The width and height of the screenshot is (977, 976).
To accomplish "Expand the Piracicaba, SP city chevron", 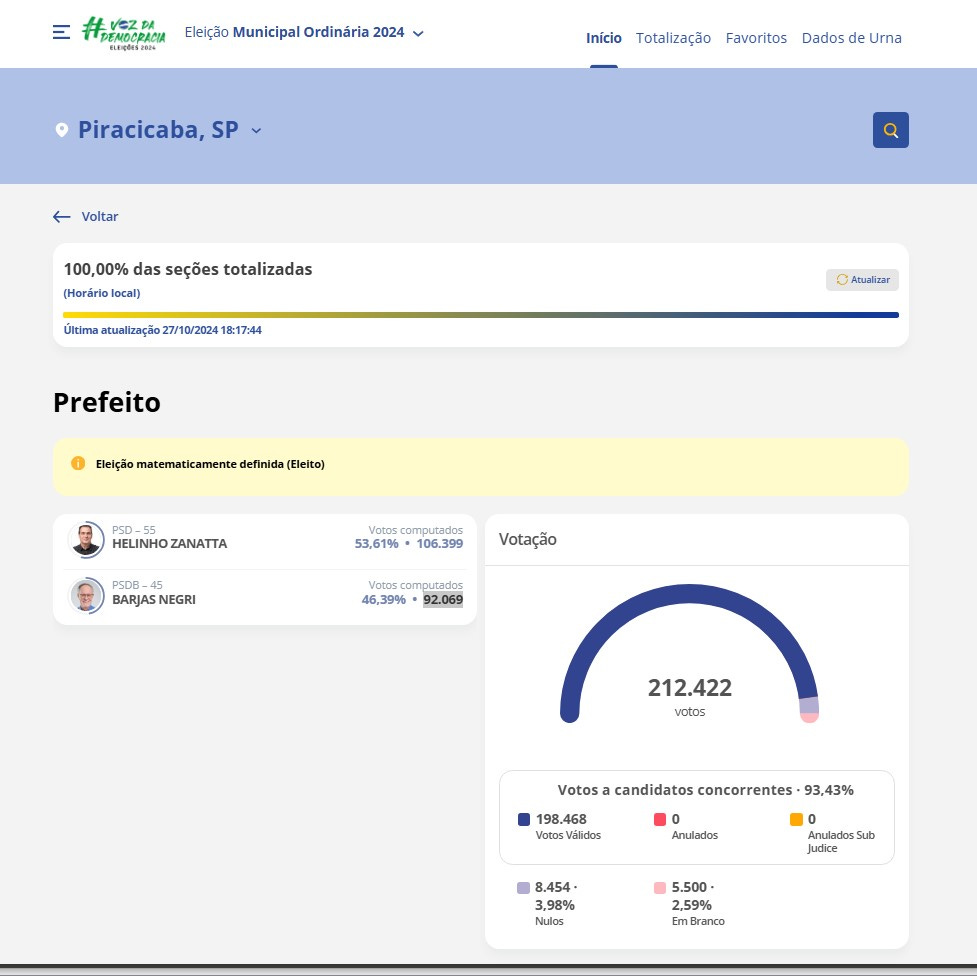I will [256, 131].
